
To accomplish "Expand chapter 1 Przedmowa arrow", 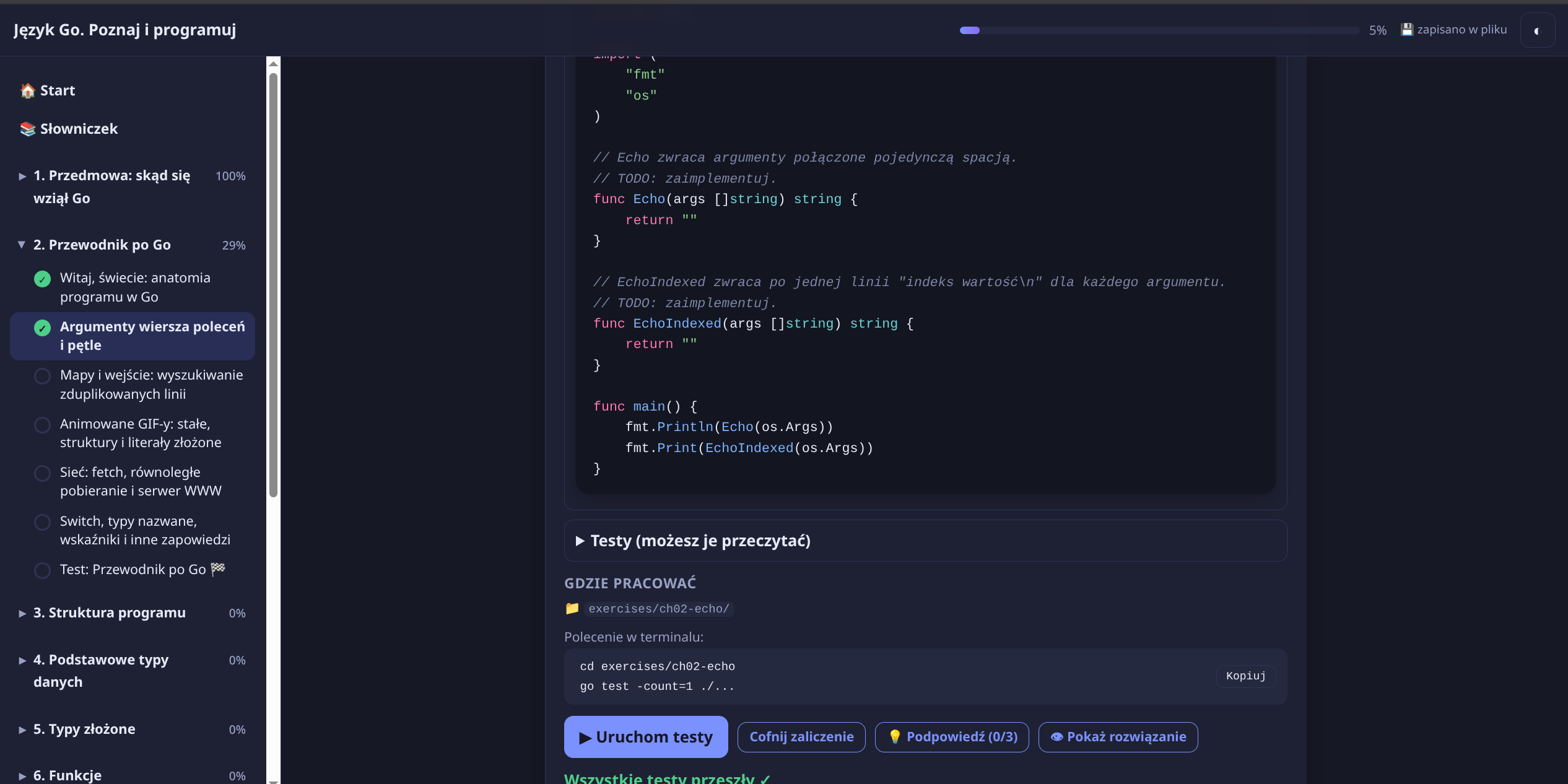I will click(22, 176).
